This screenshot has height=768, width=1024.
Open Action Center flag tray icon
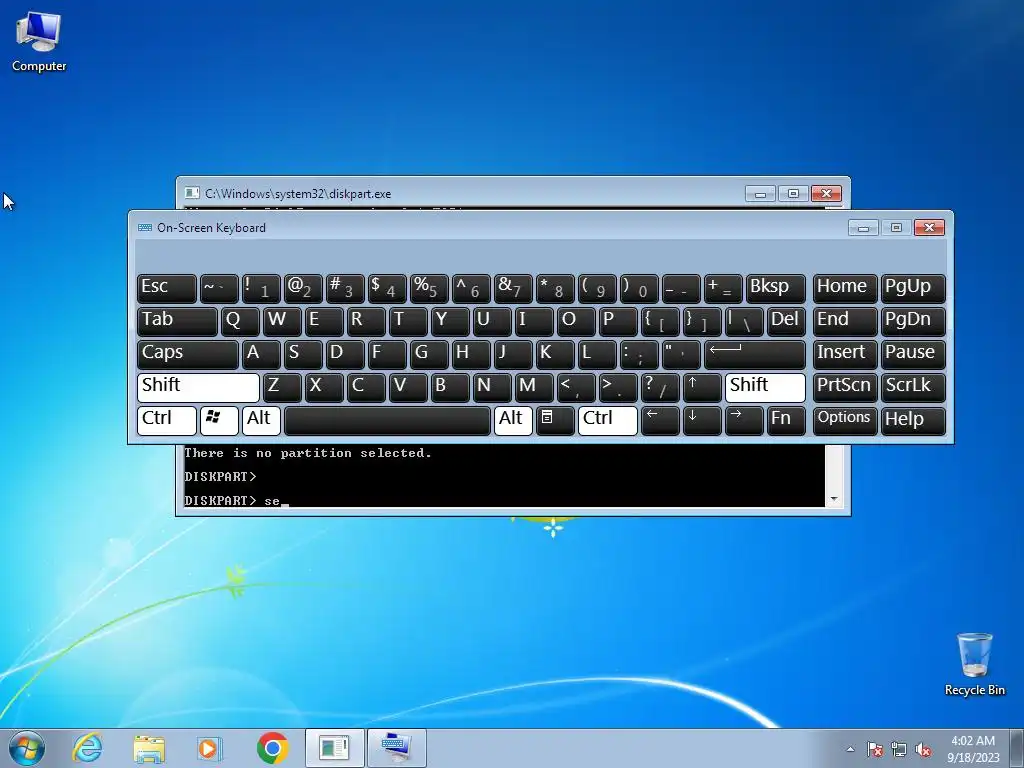875,749
